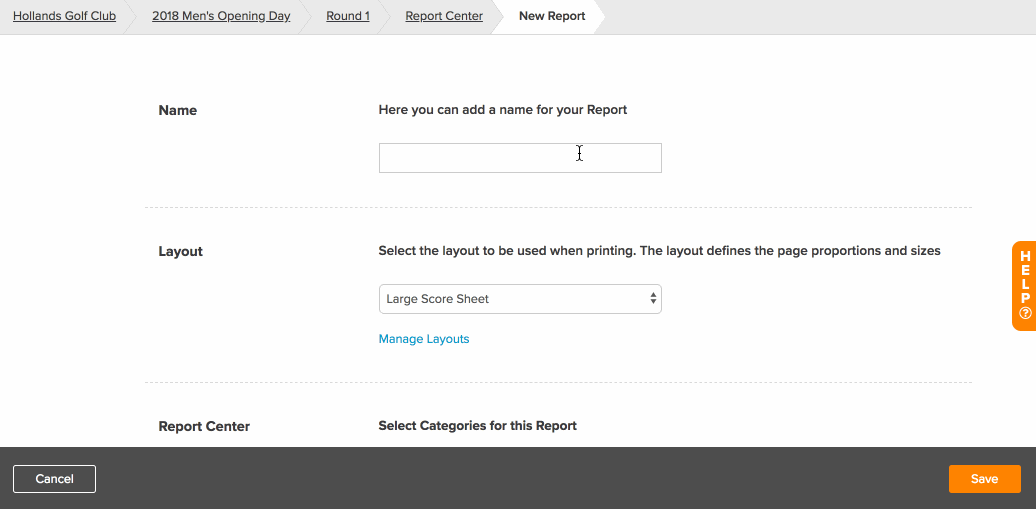Click the Report Center section heading
The width and height of the screenshot is (1036, 509).
point(204,426)
